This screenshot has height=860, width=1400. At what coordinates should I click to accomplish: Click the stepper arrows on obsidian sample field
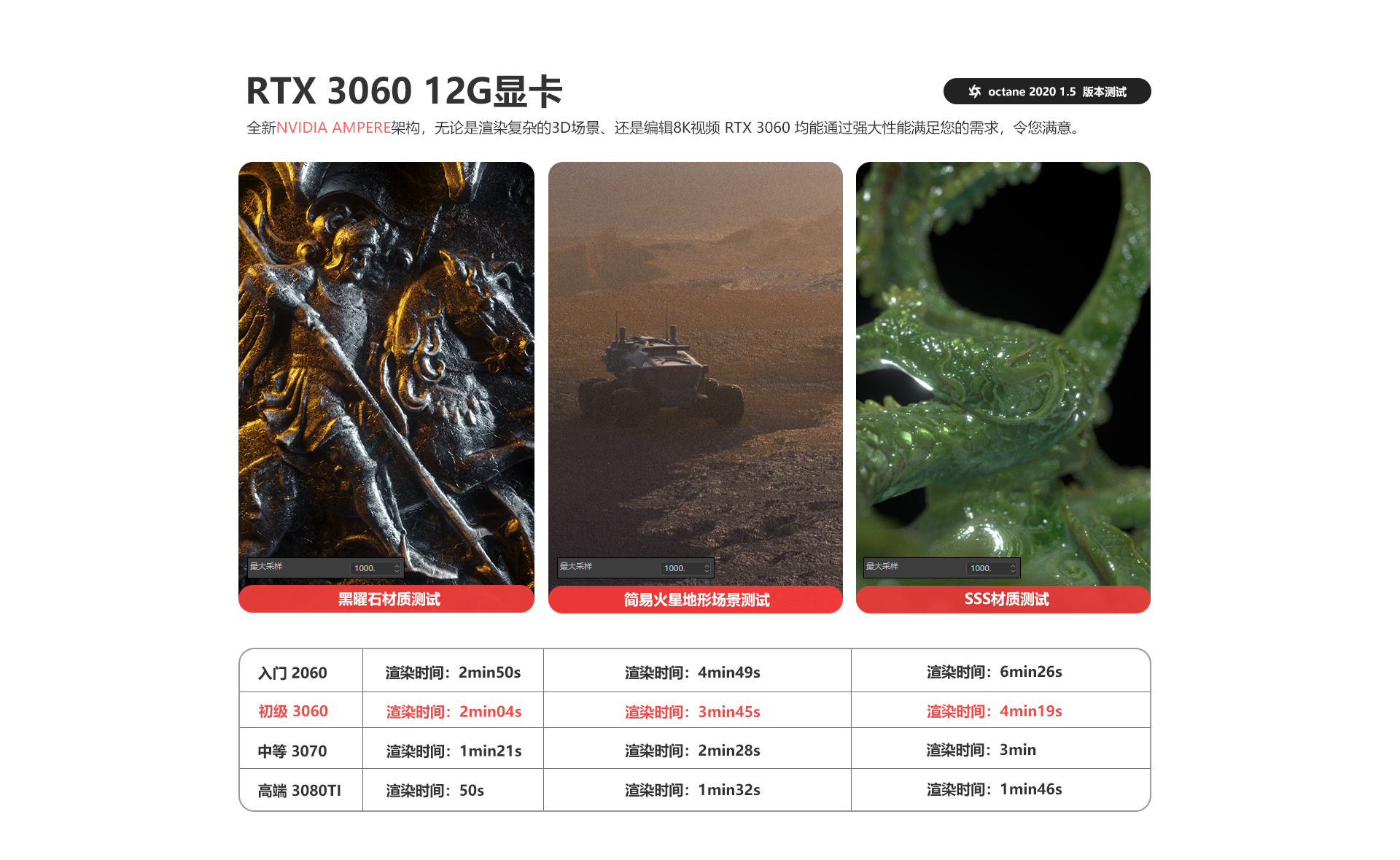[x=397, y=568]
